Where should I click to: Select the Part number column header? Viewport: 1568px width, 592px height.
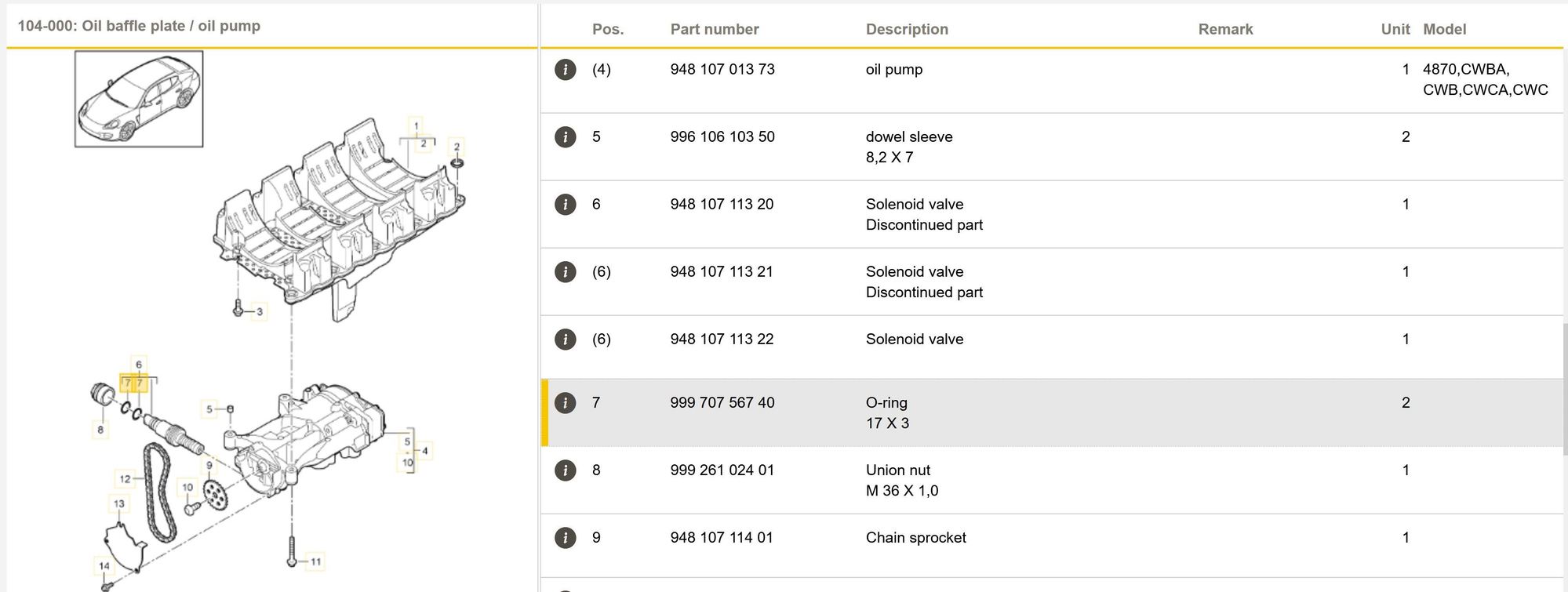point(714,30)
